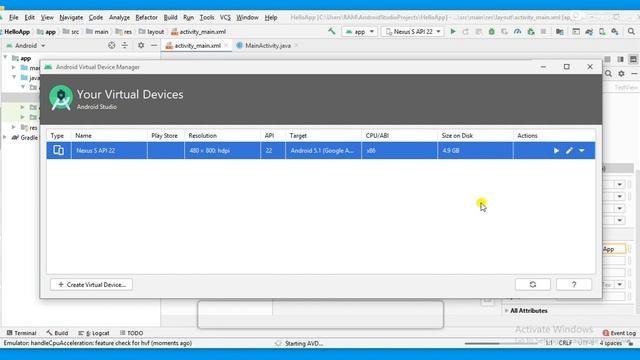Open the Terminal tool window
Image resolution: width=640 pixels, height=360 pixels.
(22, 333)
